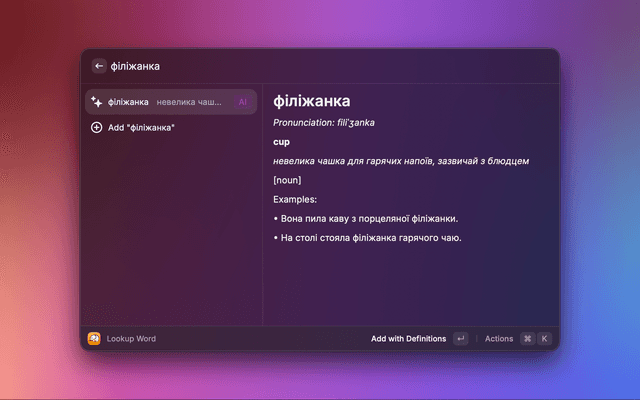Click the філіжанка heading in detail pane

click(x=312, y=101)
